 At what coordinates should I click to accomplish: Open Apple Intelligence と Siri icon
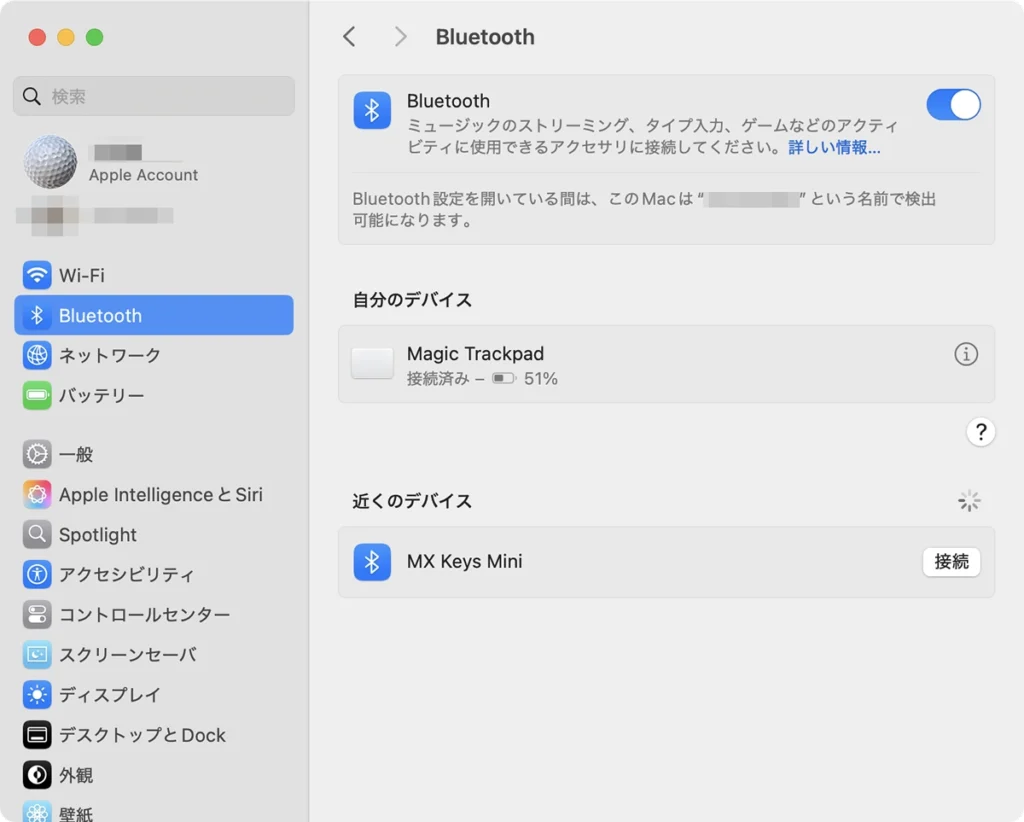pos(37,494)
